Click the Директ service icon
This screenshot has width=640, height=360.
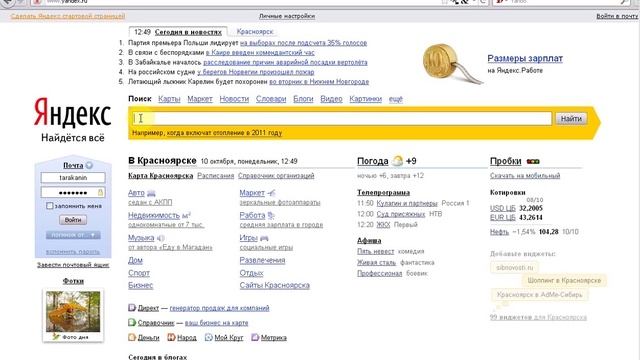click(132, 308)
